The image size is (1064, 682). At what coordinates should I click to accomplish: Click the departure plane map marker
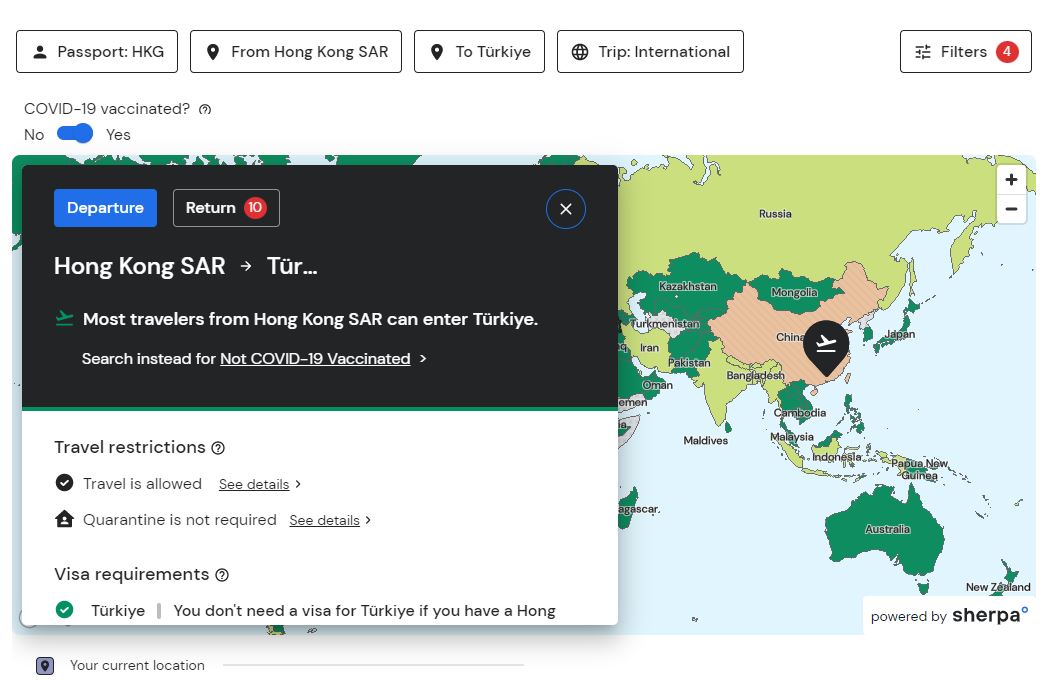[x=826, y=347]
